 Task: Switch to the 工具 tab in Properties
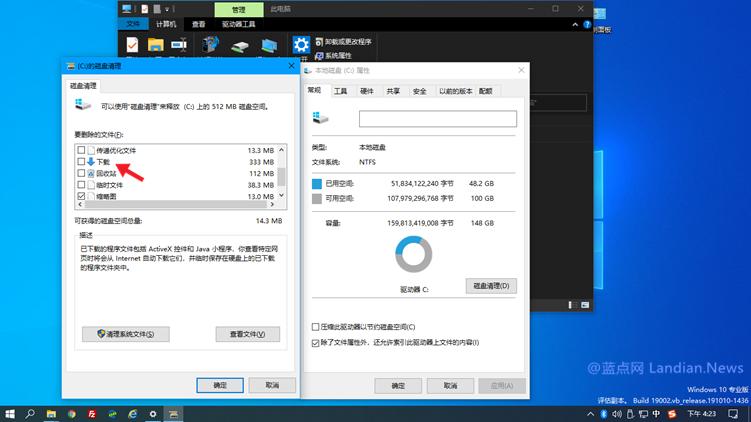pyautogui.click(x=341, y=91)
